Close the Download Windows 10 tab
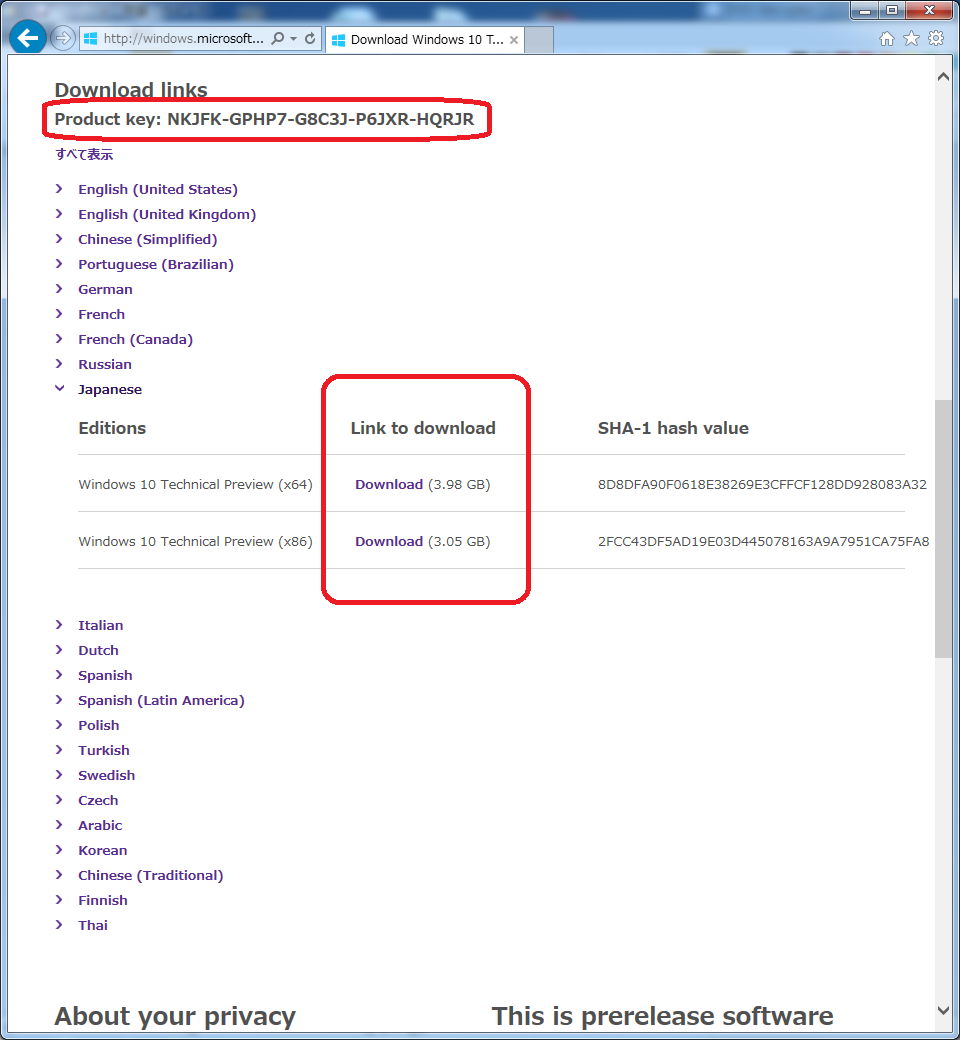This screenshot has width=960, height=1040. pos(514,40)
